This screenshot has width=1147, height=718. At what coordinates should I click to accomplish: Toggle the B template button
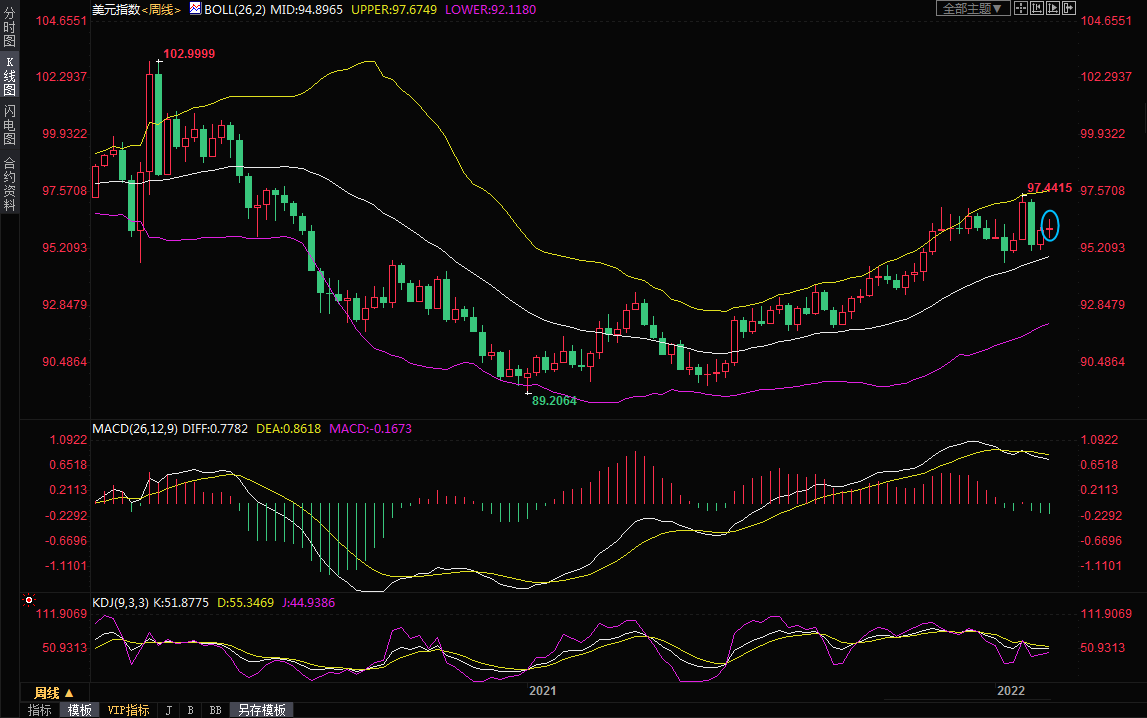pos(190,710)
